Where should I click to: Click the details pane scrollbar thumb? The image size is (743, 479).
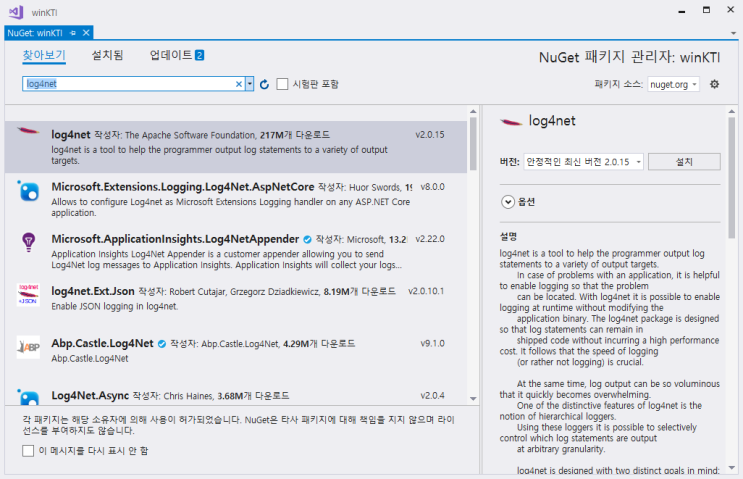tap(732, 178)
